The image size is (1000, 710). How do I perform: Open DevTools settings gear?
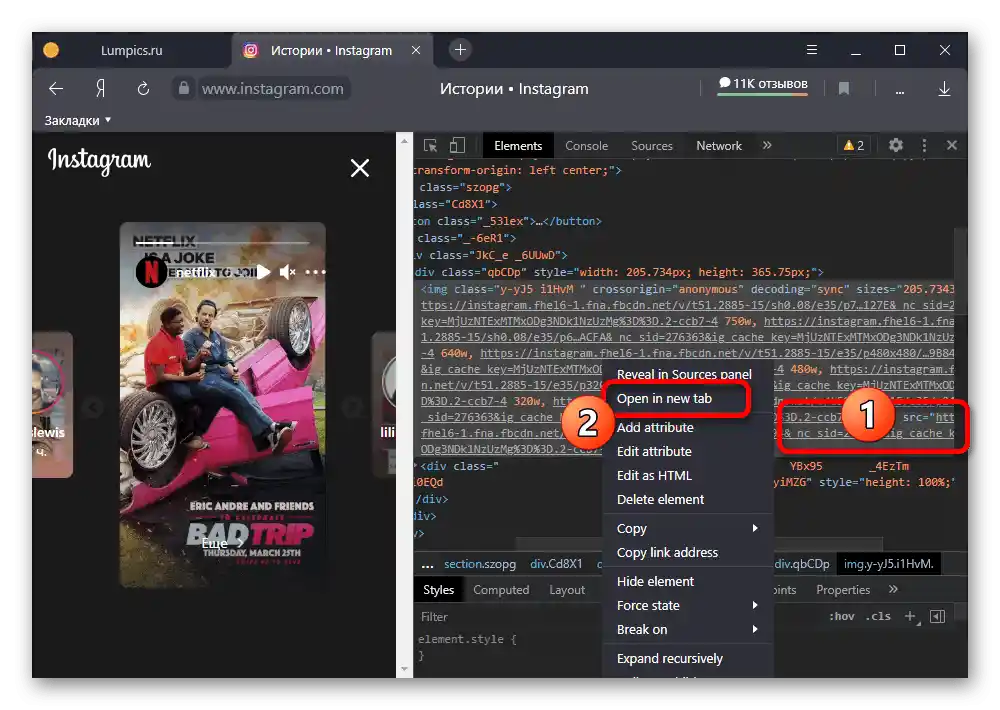coord(895,145)
